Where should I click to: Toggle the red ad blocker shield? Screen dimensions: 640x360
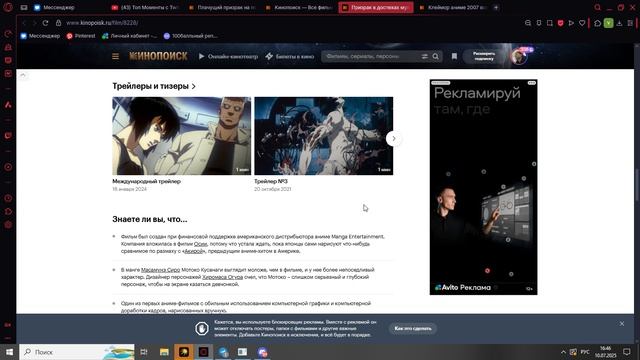560,23
